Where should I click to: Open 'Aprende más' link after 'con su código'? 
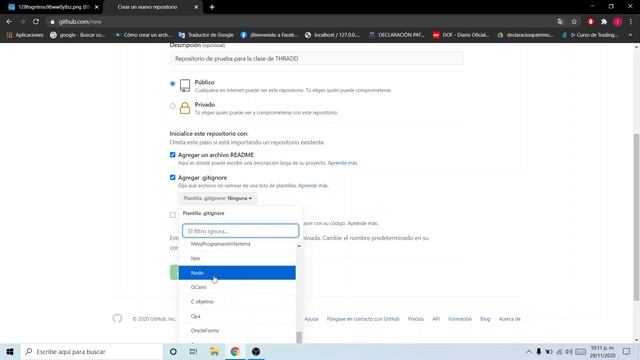coord(362,223)
